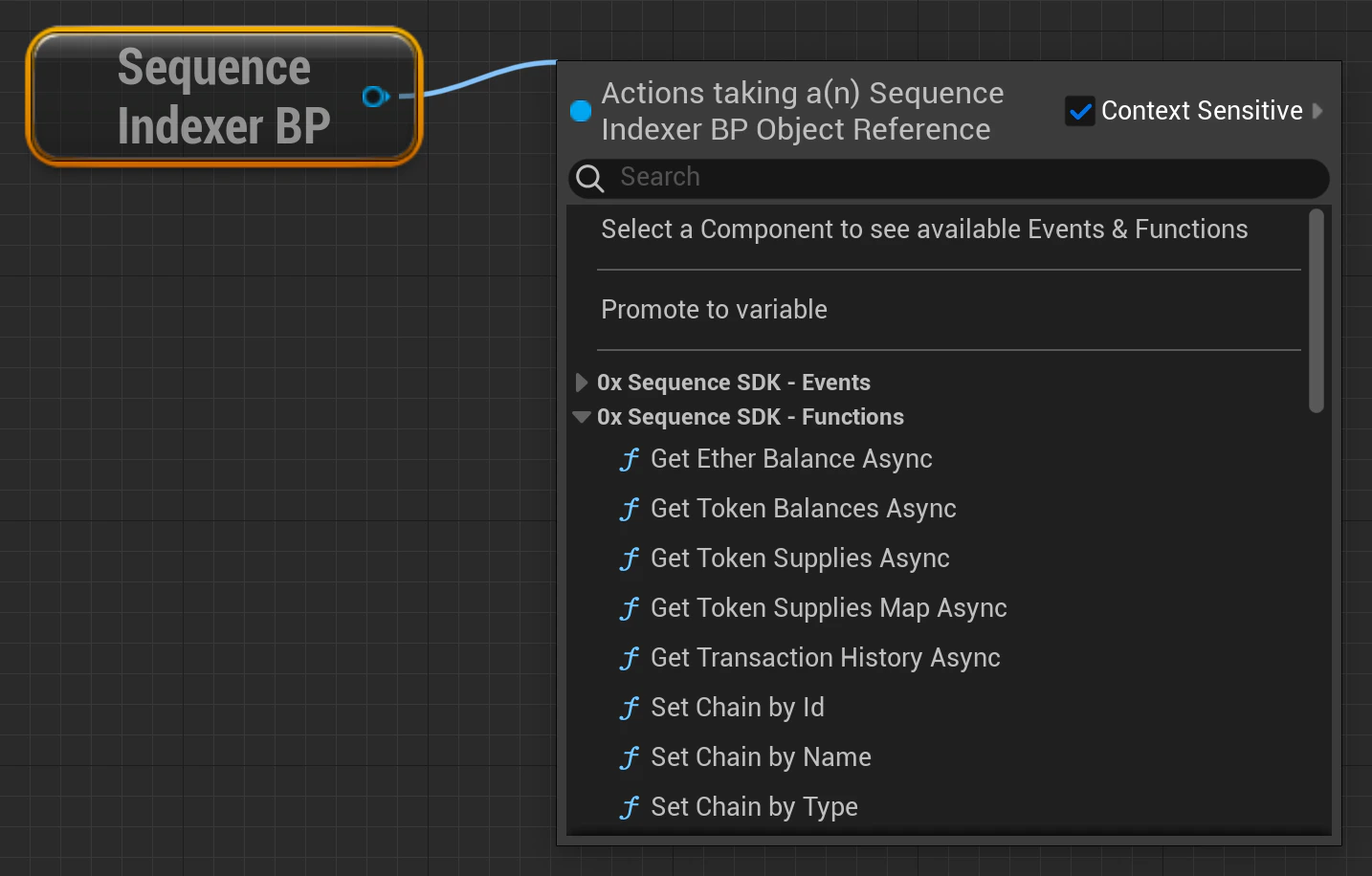Click function icon beside Set Chain by Id
Viewport: 1372px width, 876px height.
coord(630,709)
